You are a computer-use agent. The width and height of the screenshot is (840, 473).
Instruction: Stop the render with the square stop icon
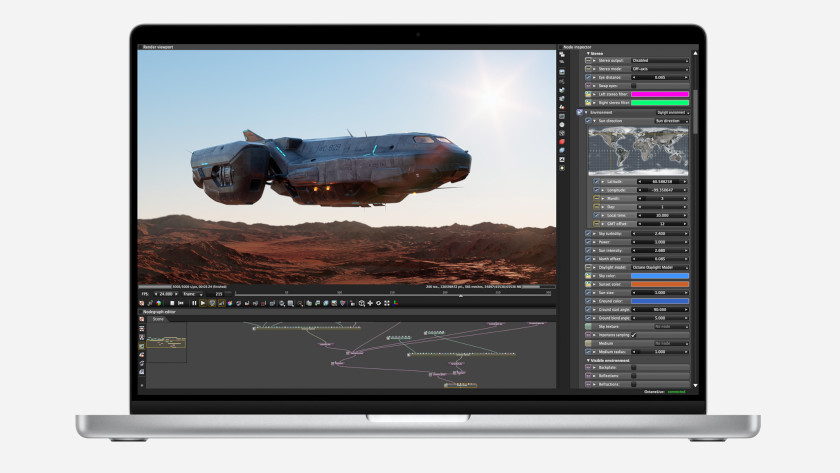click(x=172, y=303)
